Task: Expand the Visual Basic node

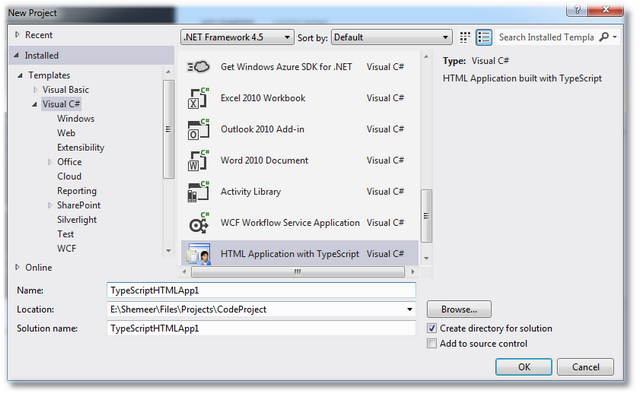Action: (x=36, y=90)
